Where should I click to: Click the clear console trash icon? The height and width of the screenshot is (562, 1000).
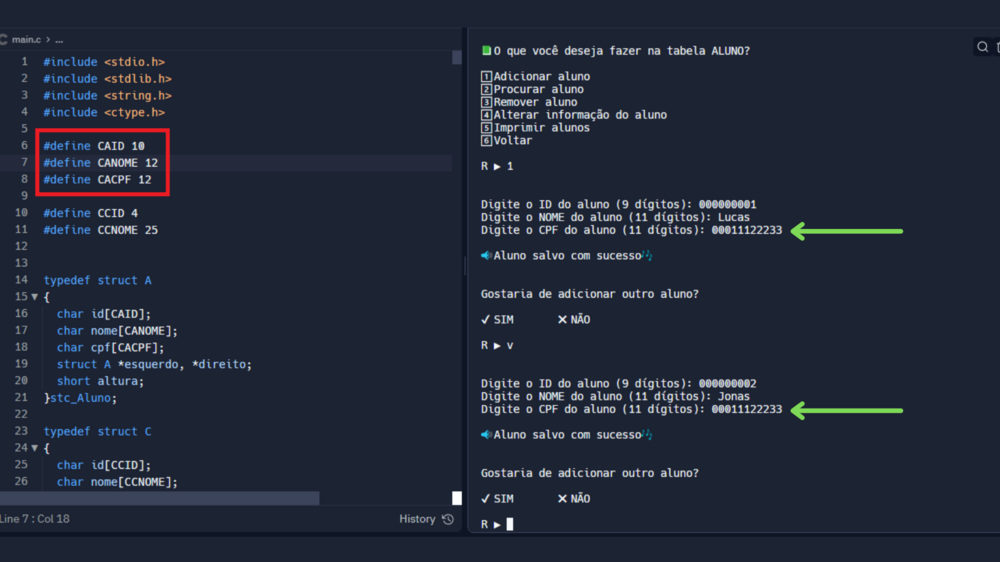click(997, 47)
